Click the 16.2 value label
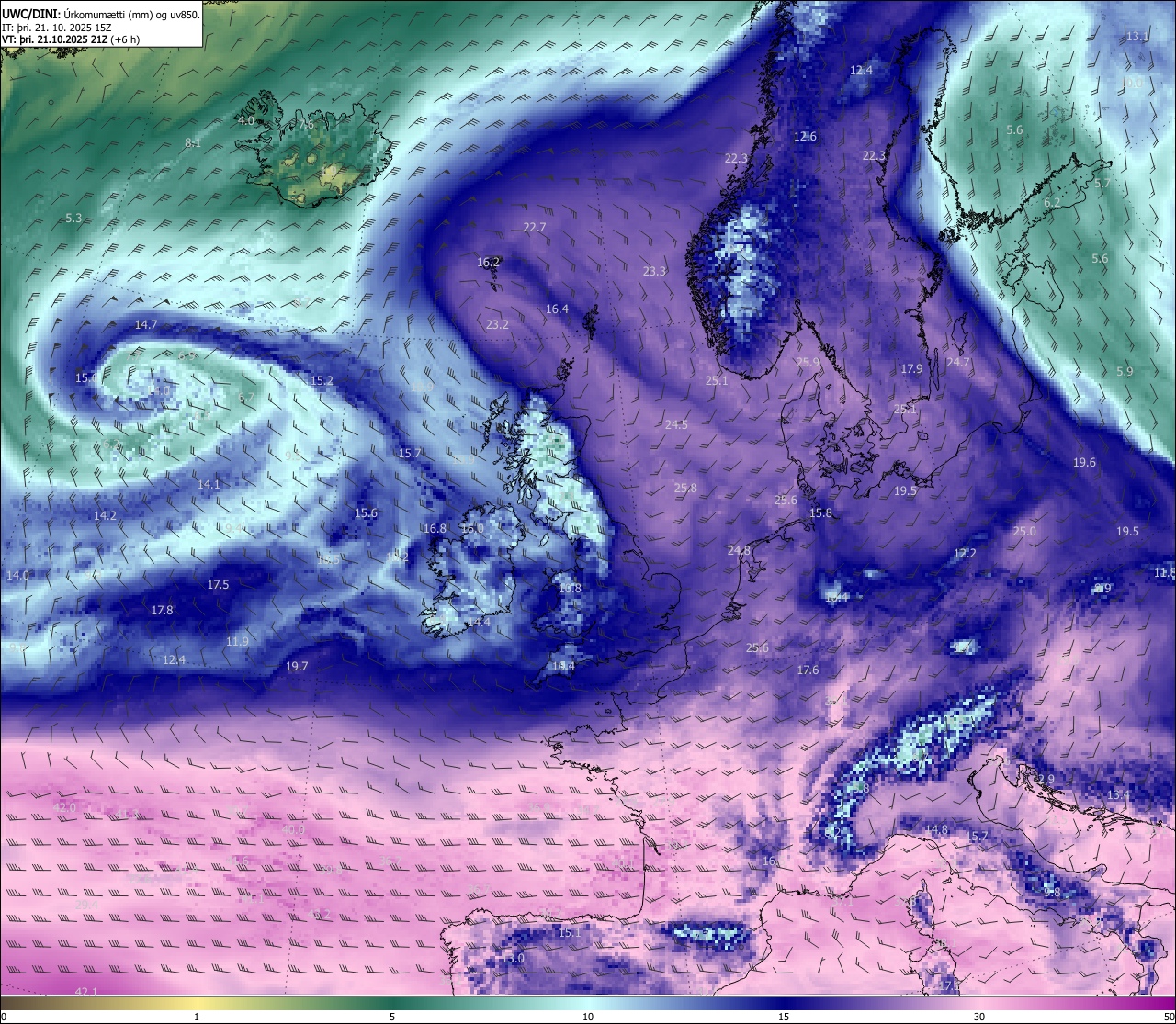Viewport: 1176px width, 1024px height. point(489,263)
